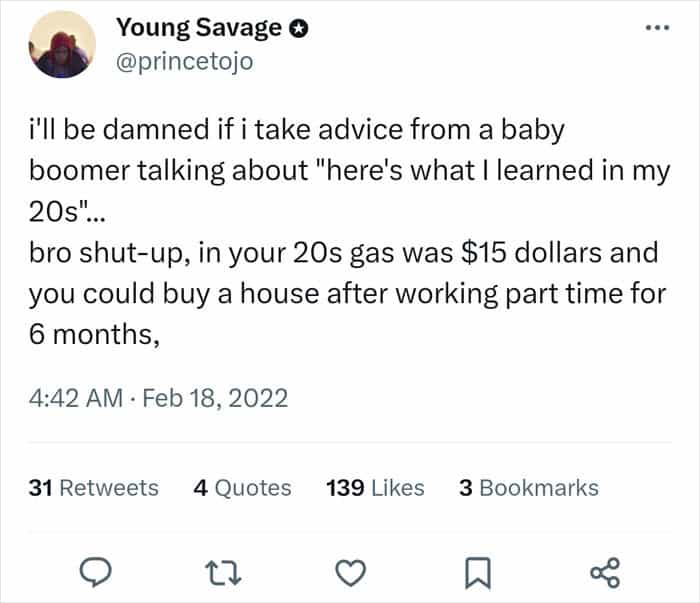Click the number 139 before Likes
The height and width of the screenshot is (603, 700).
click(x=343, y=488)
